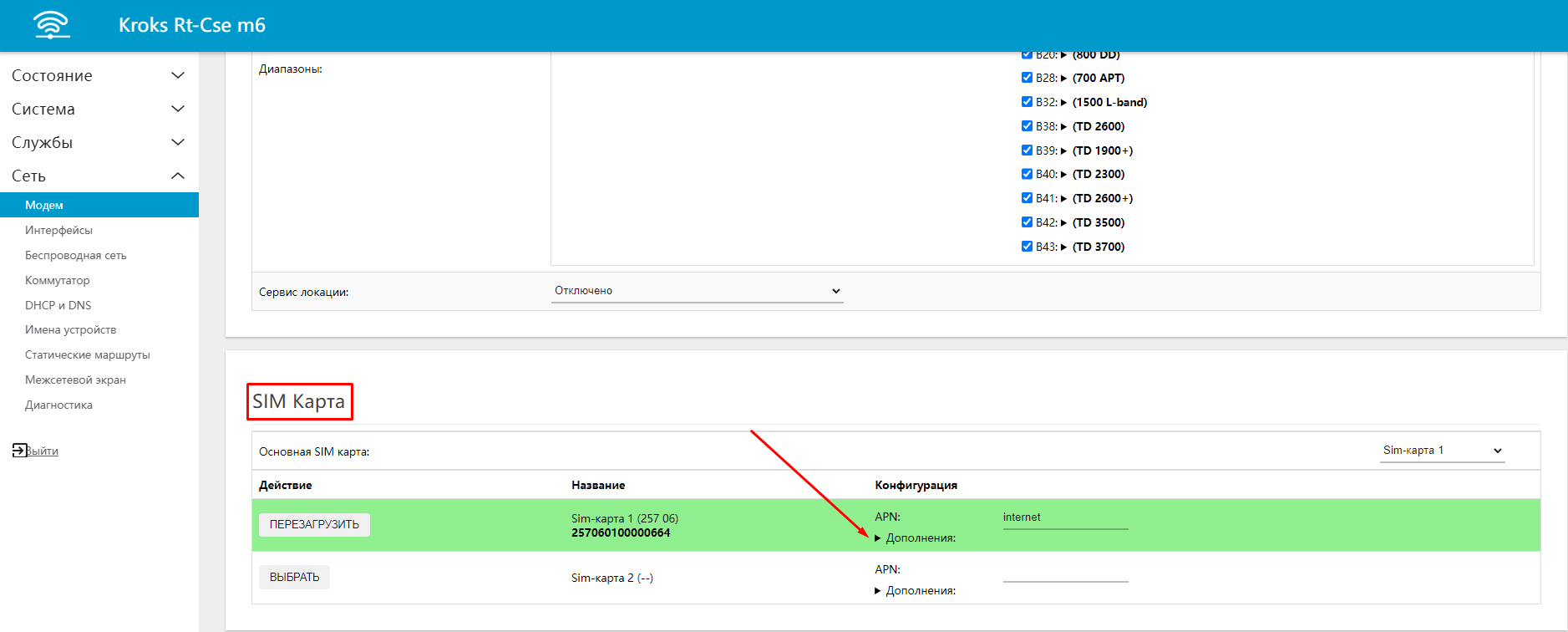This screenshot has height=632, width=1568.
Task: Click the Sim-карта 2 (--) label
Action: point(612,578)
